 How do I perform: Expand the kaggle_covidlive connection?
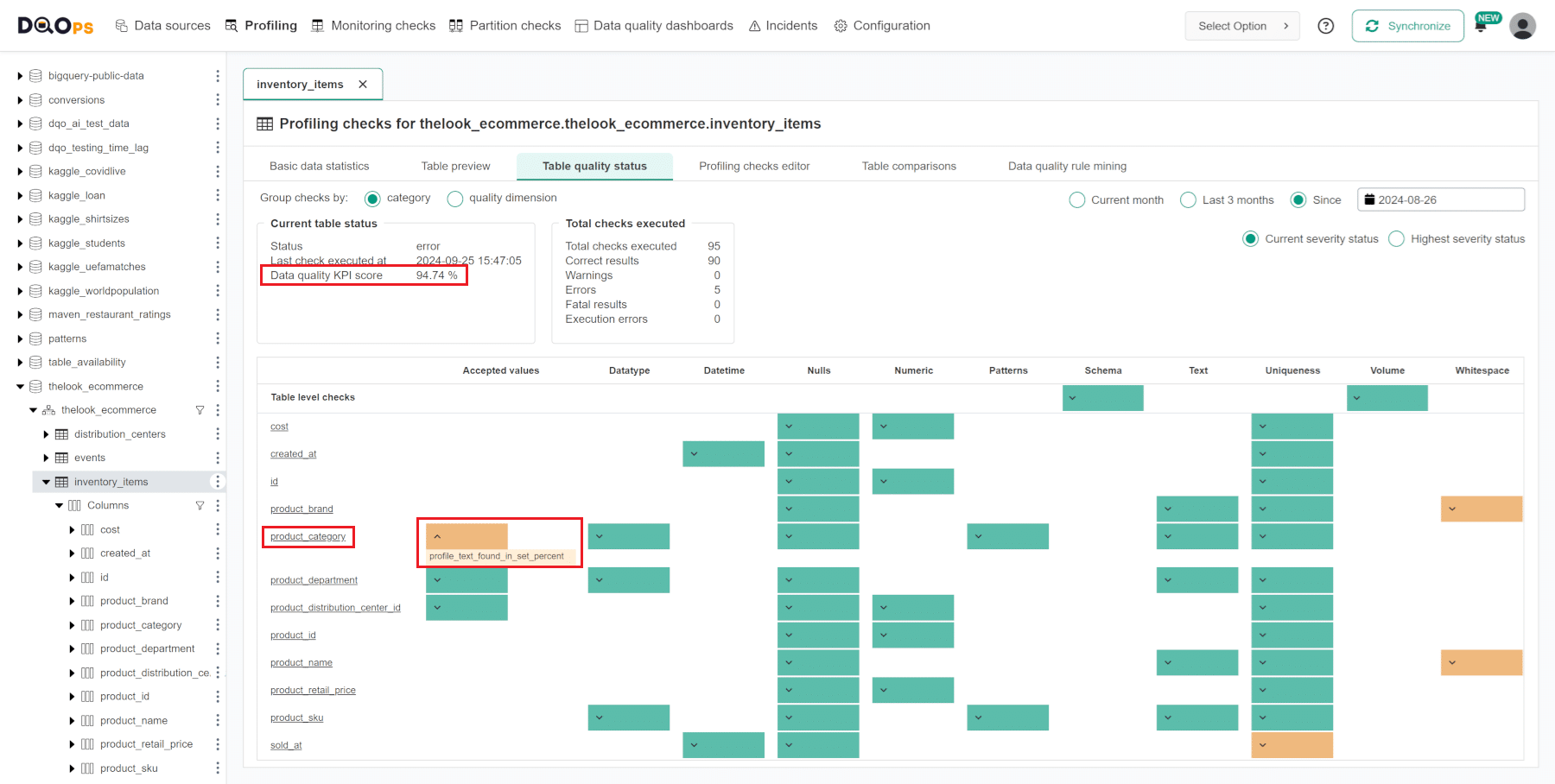[20, 171]
